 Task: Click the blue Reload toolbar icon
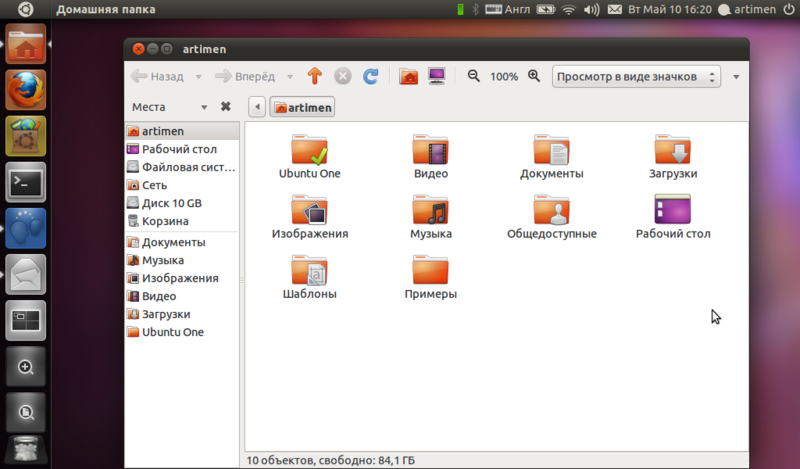pos(371,77)
